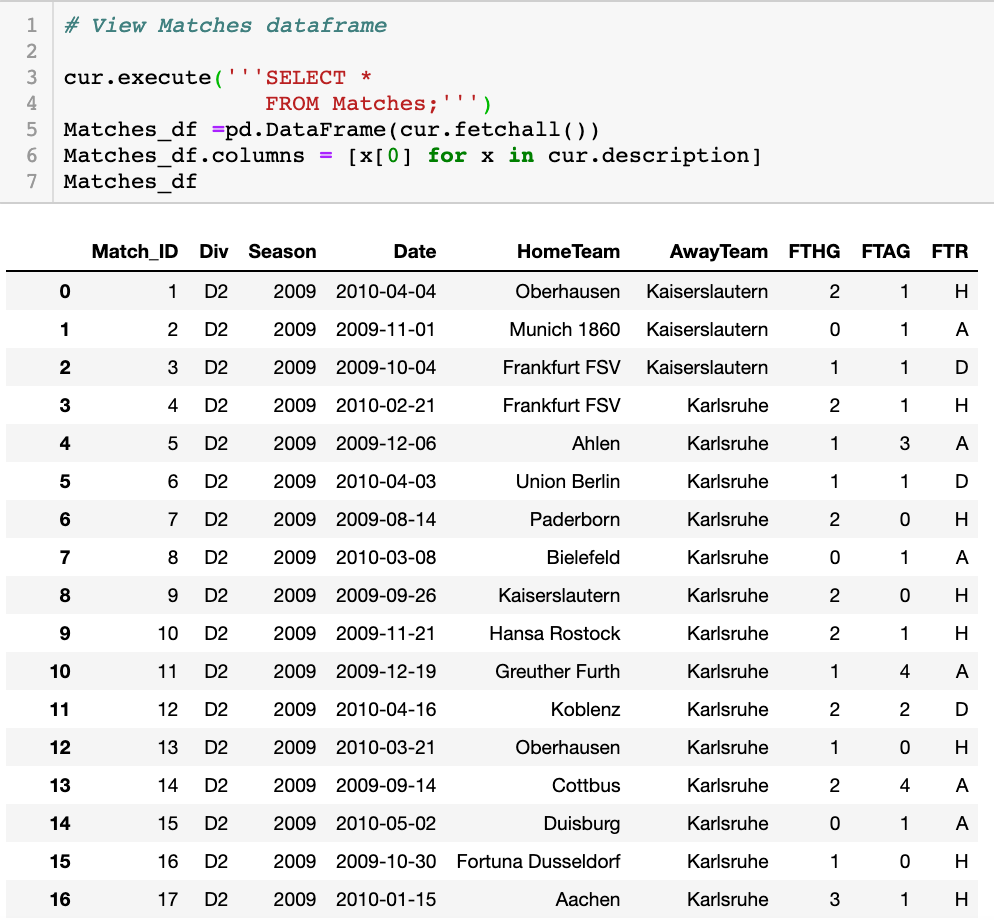Select date cell 2010-03-08
Viewport: 994px width, 920px height.
pos(386,558)
